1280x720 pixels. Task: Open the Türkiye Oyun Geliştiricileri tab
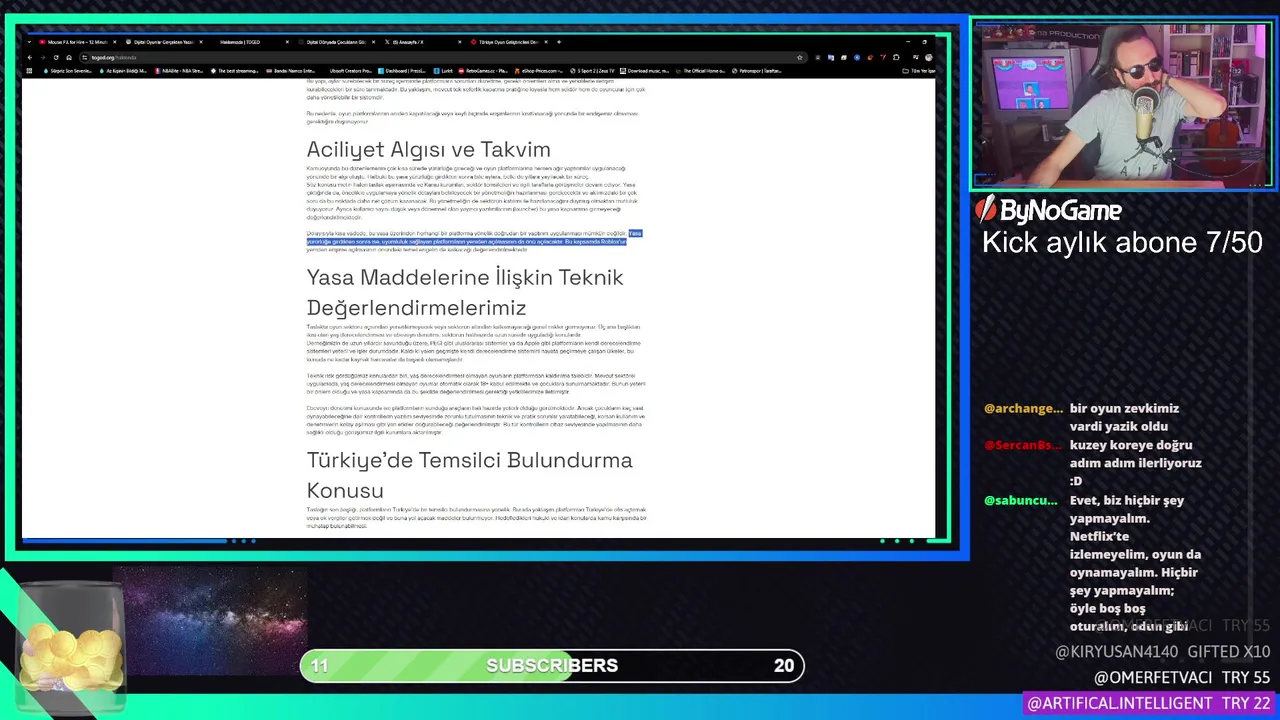click(508, 42)
